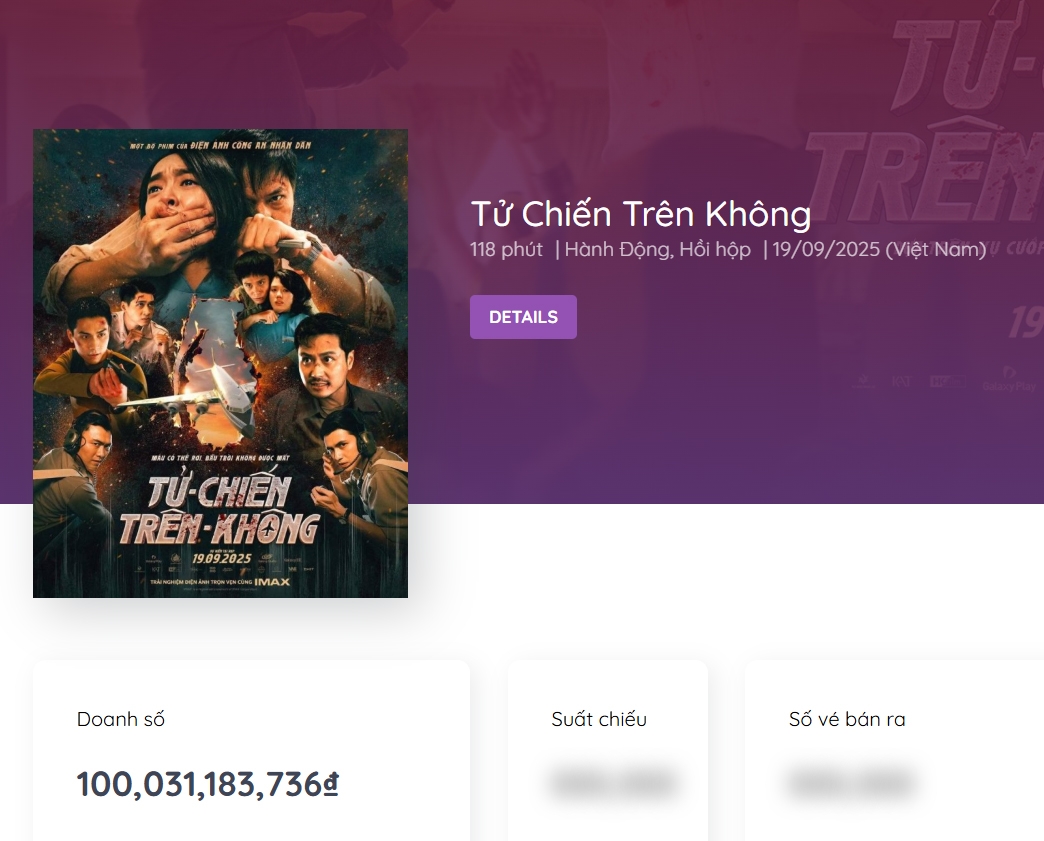1044x841 pixels.
Task: Click the HKFilm logo
Action: 946,381
